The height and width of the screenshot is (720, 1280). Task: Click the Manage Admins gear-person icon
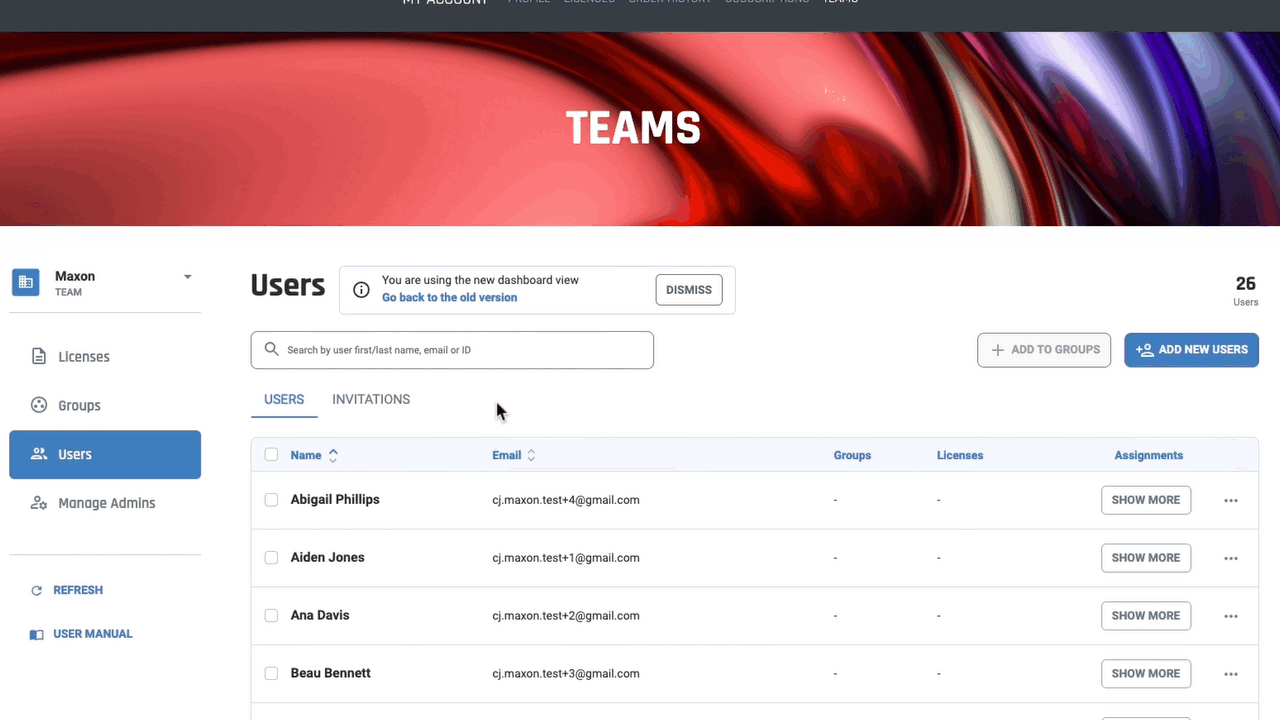tap(39, 503)
